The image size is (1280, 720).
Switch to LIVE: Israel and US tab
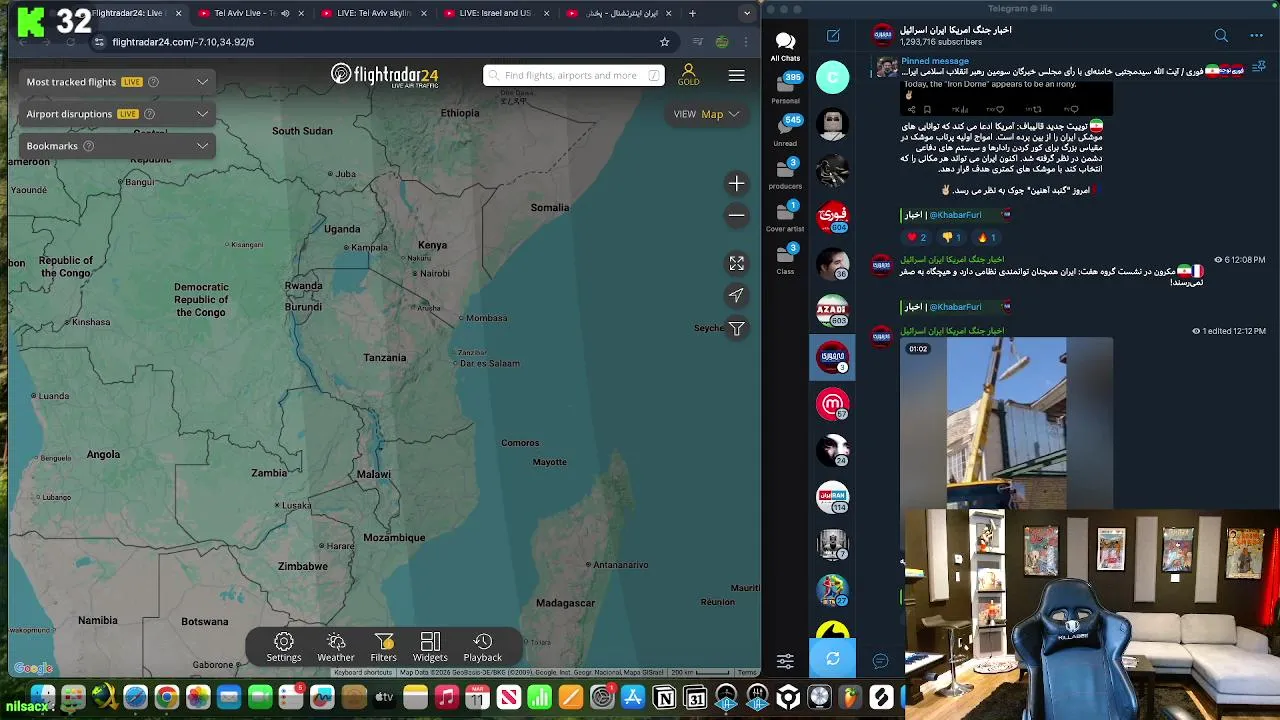[x=496, y=13]
